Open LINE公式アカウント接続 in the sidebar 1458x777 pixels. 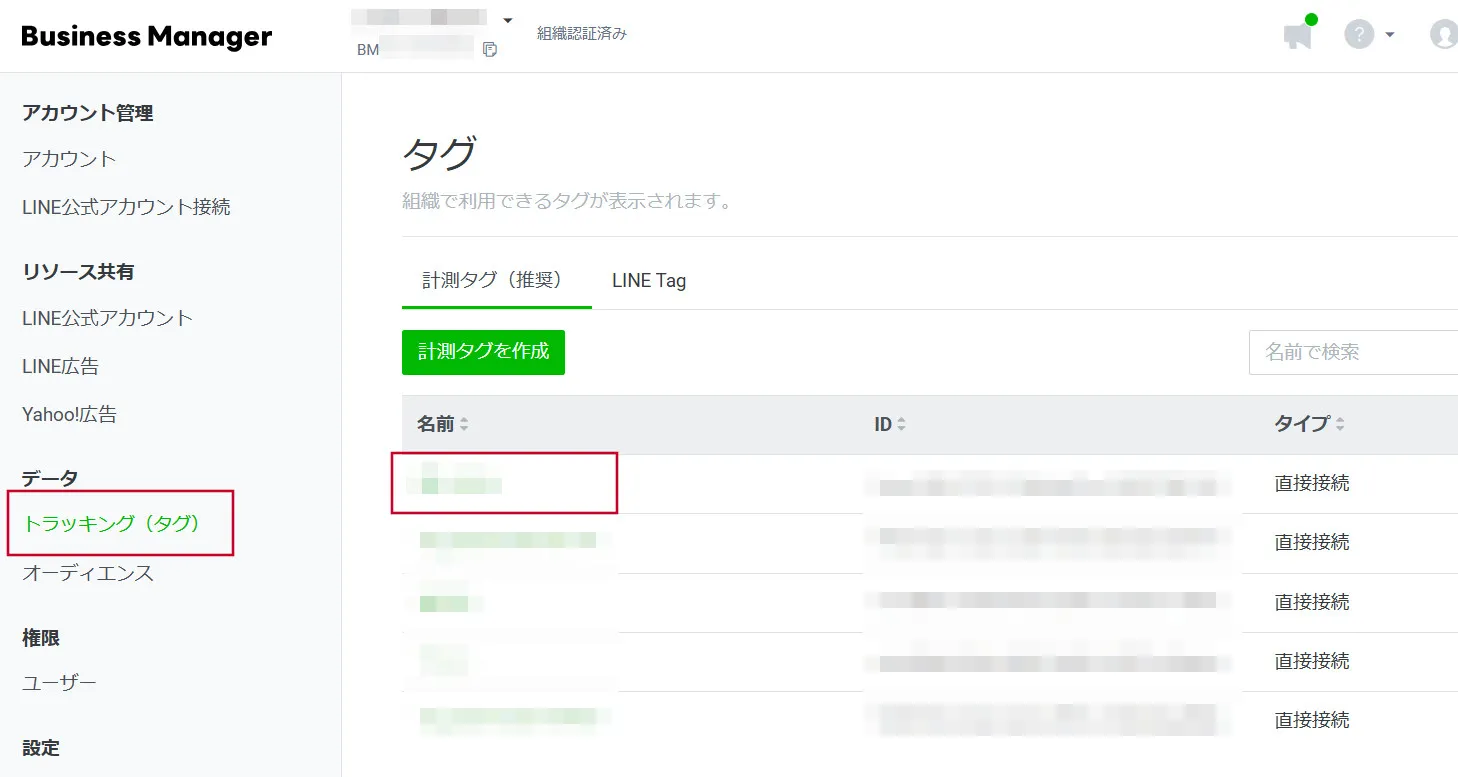click(126, 207)
